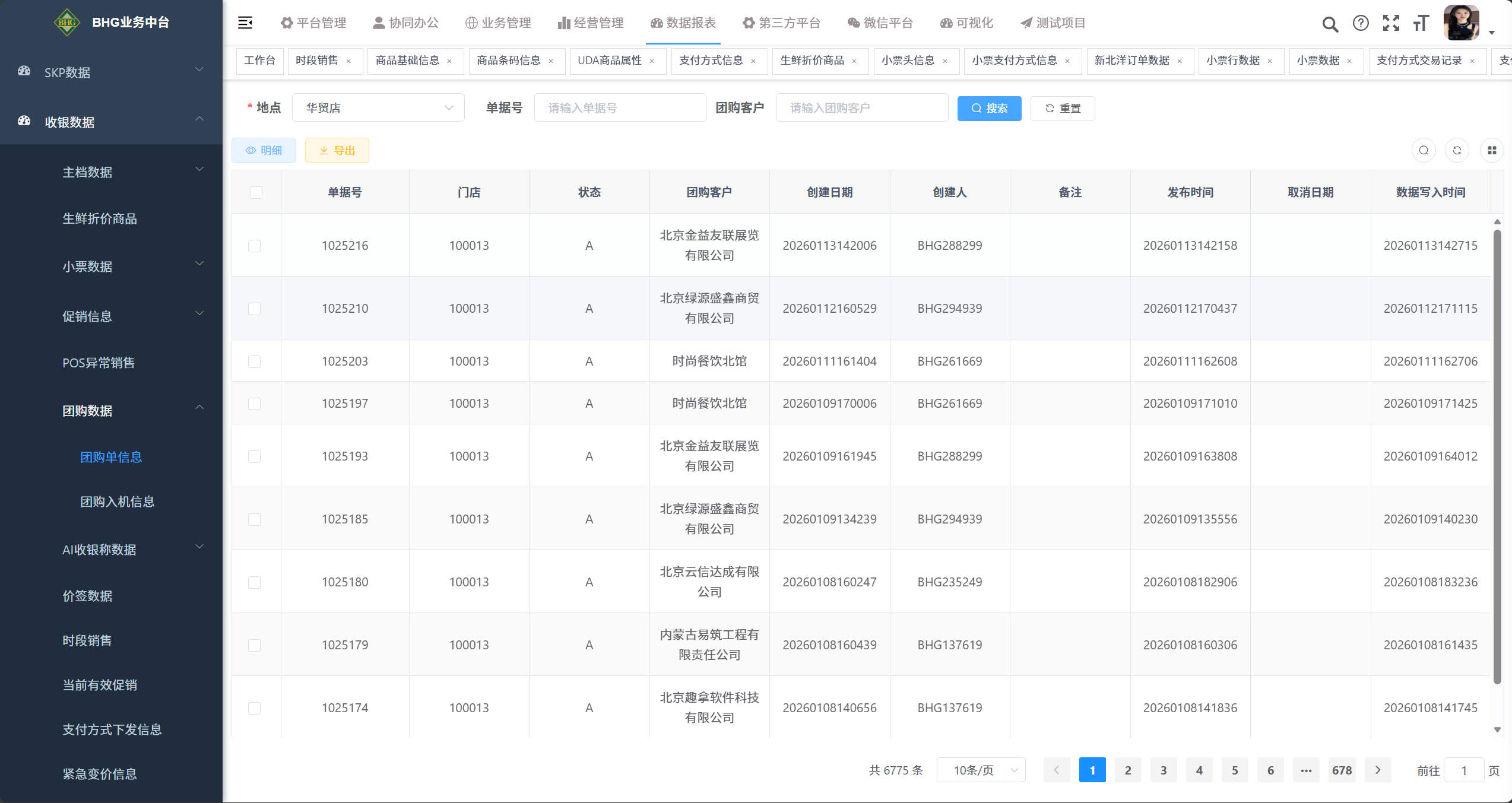Viewport: 1512px width, 803px height.
Task: Select the checkbox for order 1025216
Action: pyautogui.click(x=254, y=246)
